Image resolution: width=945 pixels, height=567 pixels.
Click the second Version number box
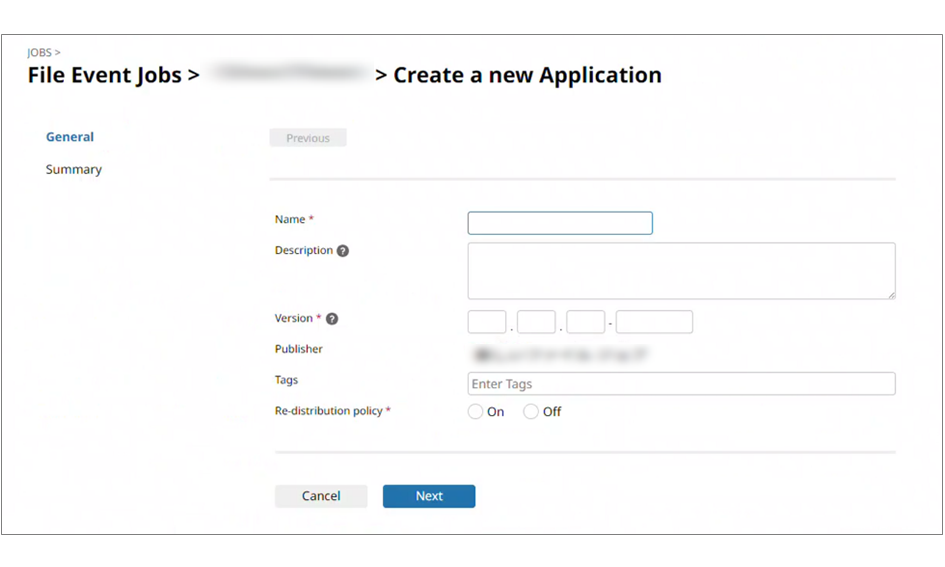pos(536,322)
